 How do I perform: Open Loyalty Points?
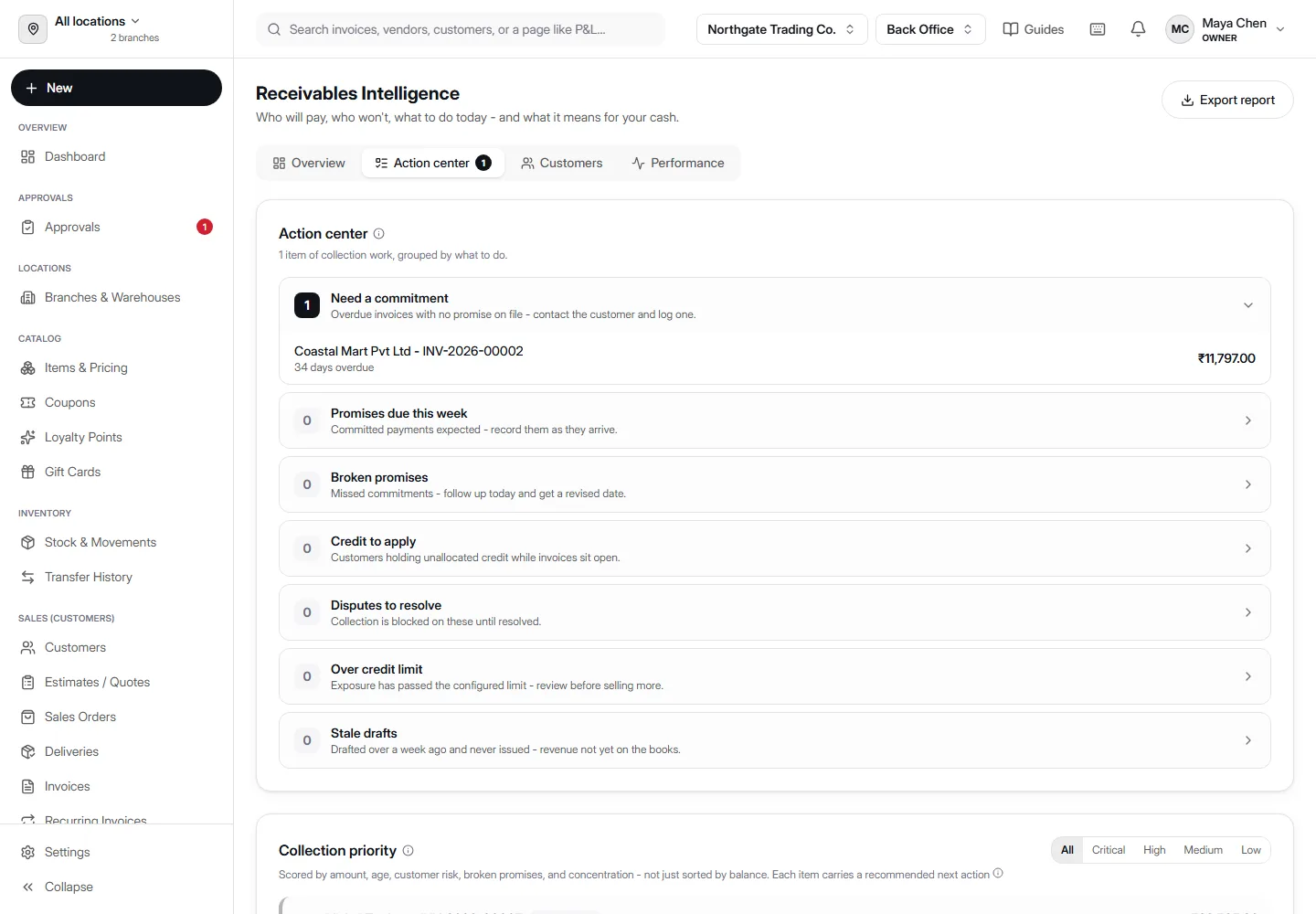click(116, 438)
